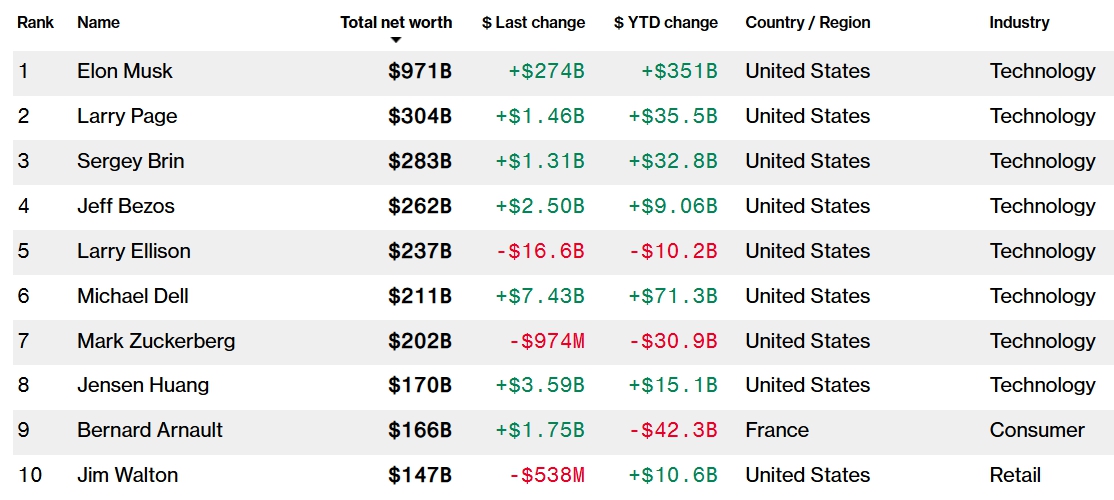This screenshot has width=1114, height=500.
Task: Open Bernard Arnault's profile
Action: tap(150, 430)
